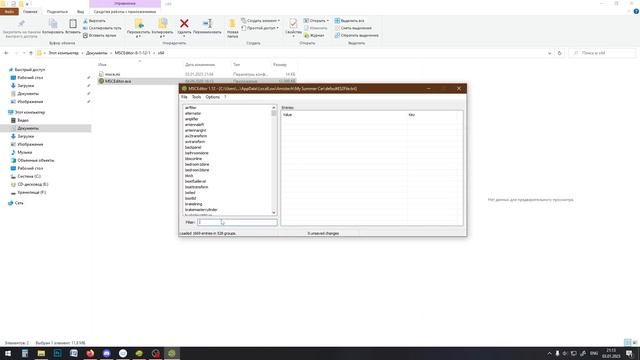Click Select none (Снять выделение) in ribbon
640x360 pixels.
353,28
